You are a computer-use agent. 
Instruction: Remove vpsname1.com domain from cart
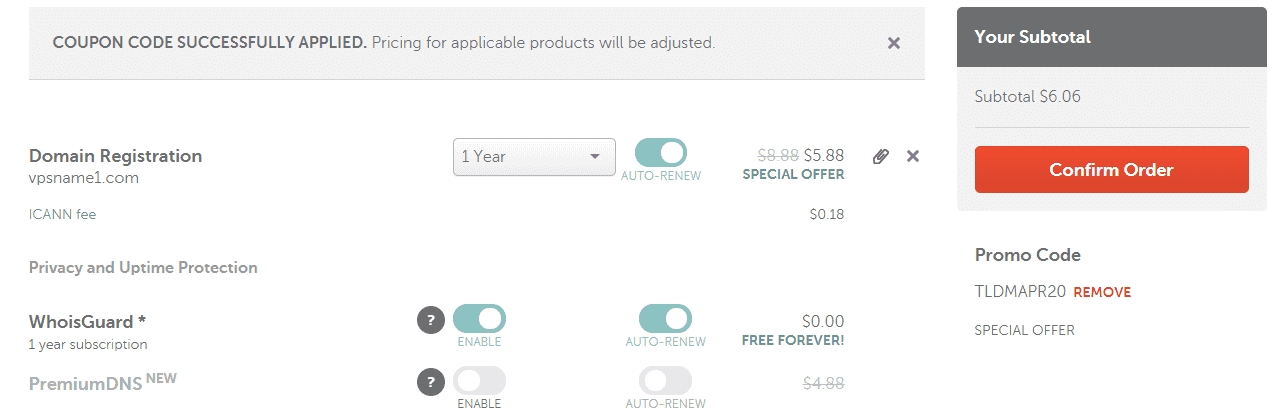(x=912, y=156)
